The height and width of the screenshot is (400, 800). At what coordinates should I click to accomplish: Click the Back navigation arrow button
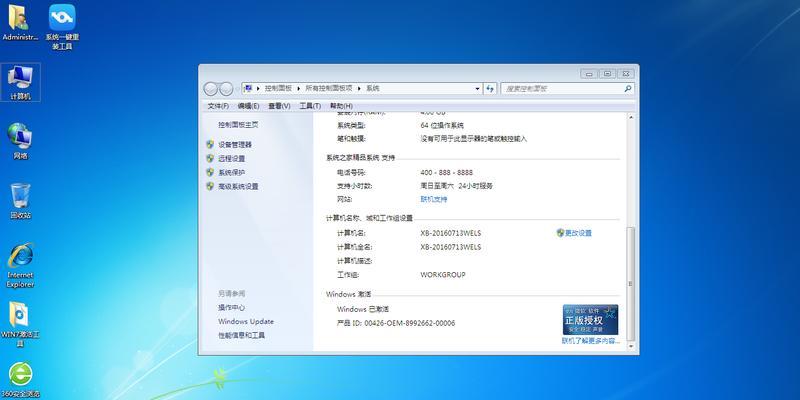211,89
